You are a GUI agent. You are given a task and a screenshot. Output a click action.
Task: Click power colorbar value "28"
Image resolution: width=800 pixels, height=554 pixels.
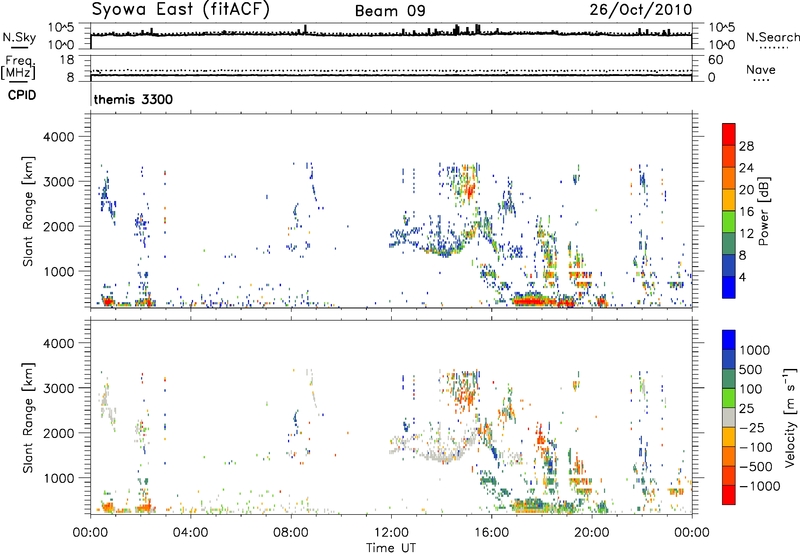746,146
